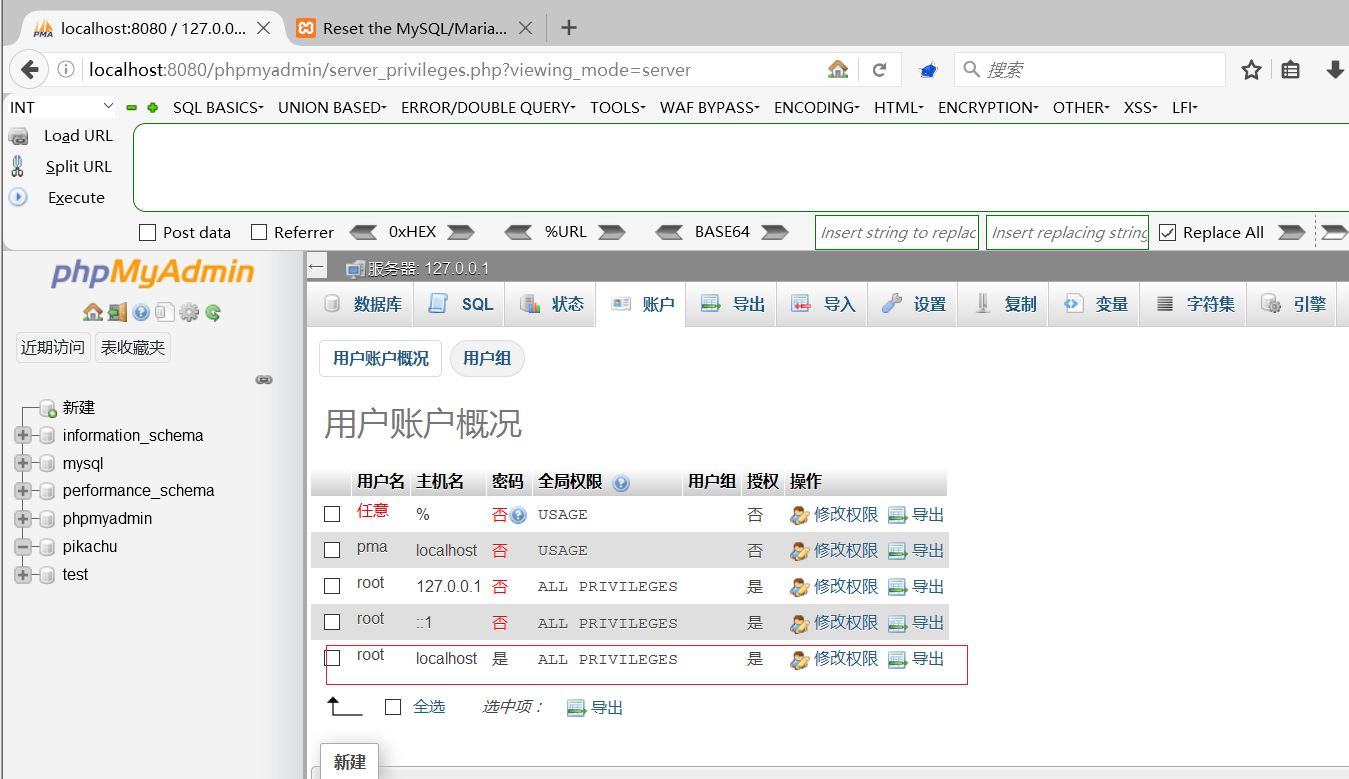This screenshot has height=779, width=1349.
Task: Click browser reload page icon
Action: [x=880, y=70]
